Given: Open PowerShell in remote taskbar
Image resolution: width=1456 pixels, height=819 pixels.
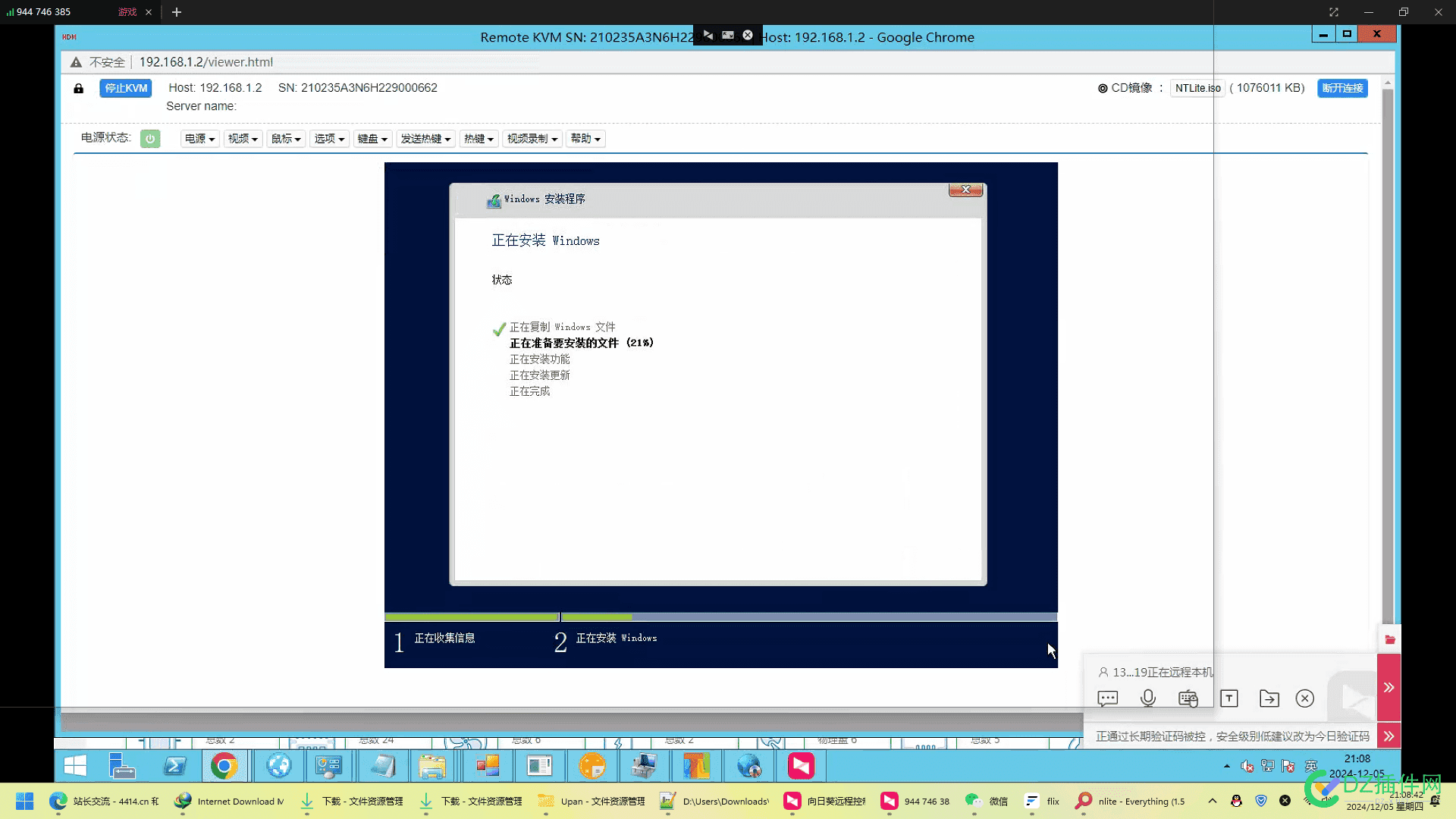Looking at the screenshot, I should 175,766.
